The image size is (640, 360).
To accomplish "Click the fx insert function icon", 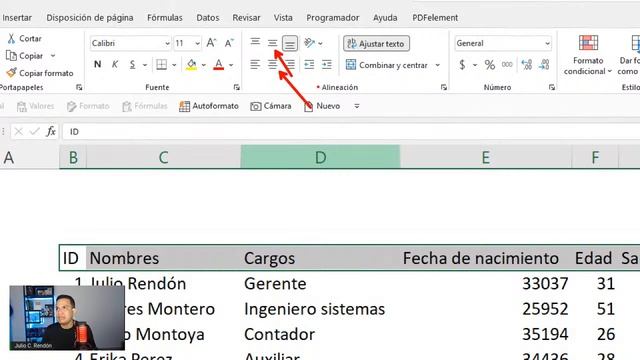I will (x=51, y=131).
